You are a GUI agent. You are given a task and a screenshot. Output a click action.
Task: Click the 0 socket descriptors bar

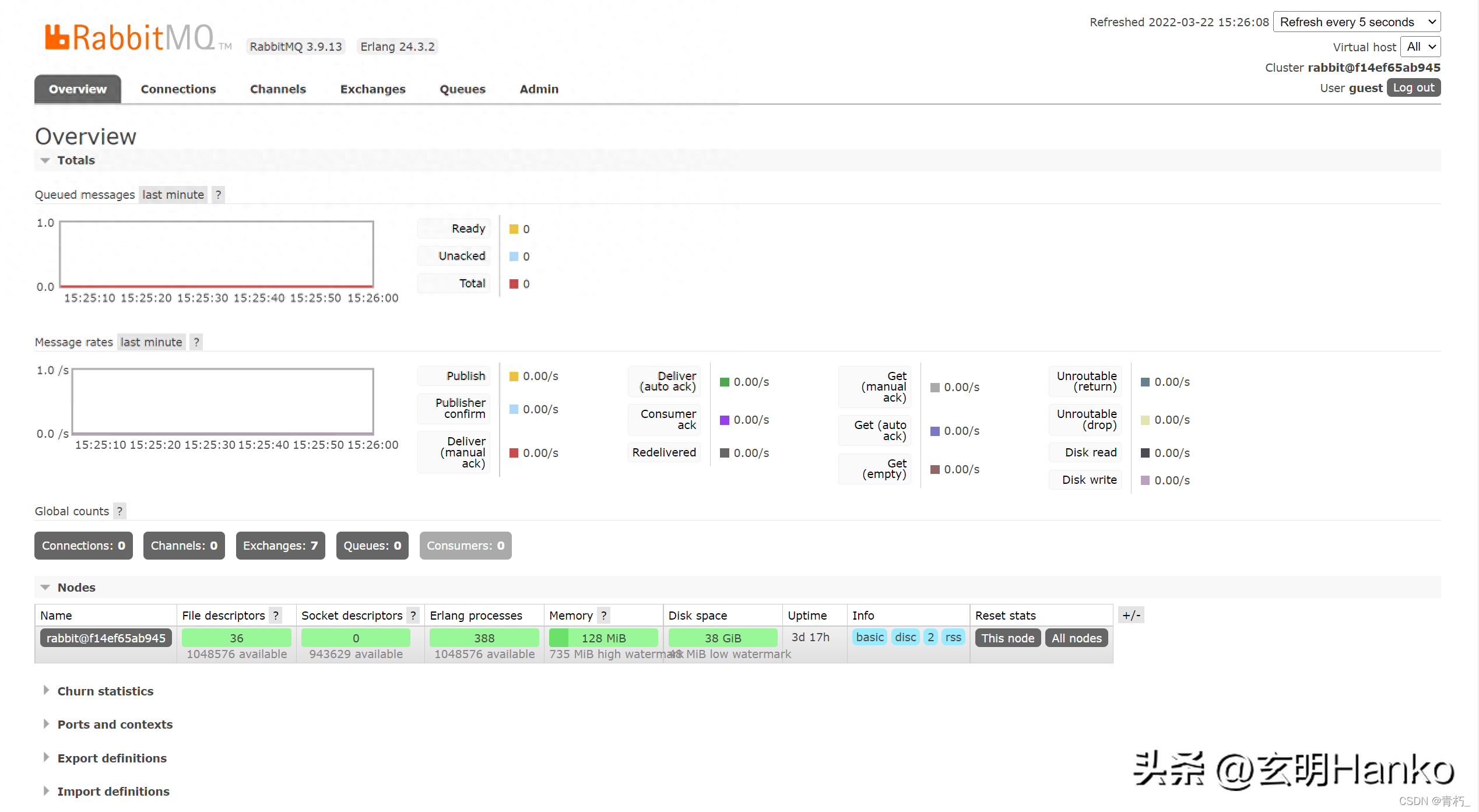coord(356,638)
